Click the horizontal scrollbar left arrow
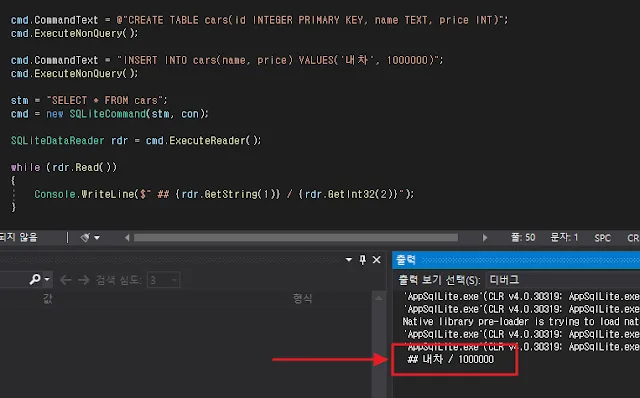The image size is (640, 398). coord(127,238)
